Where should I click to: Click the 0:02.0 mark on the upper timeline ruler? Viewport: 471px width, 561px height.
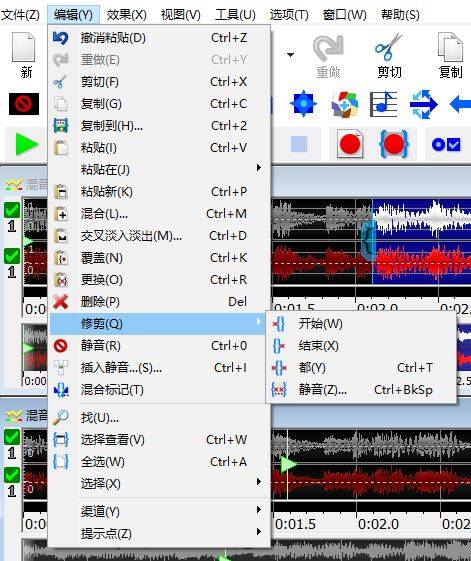[x=377, y=308]
